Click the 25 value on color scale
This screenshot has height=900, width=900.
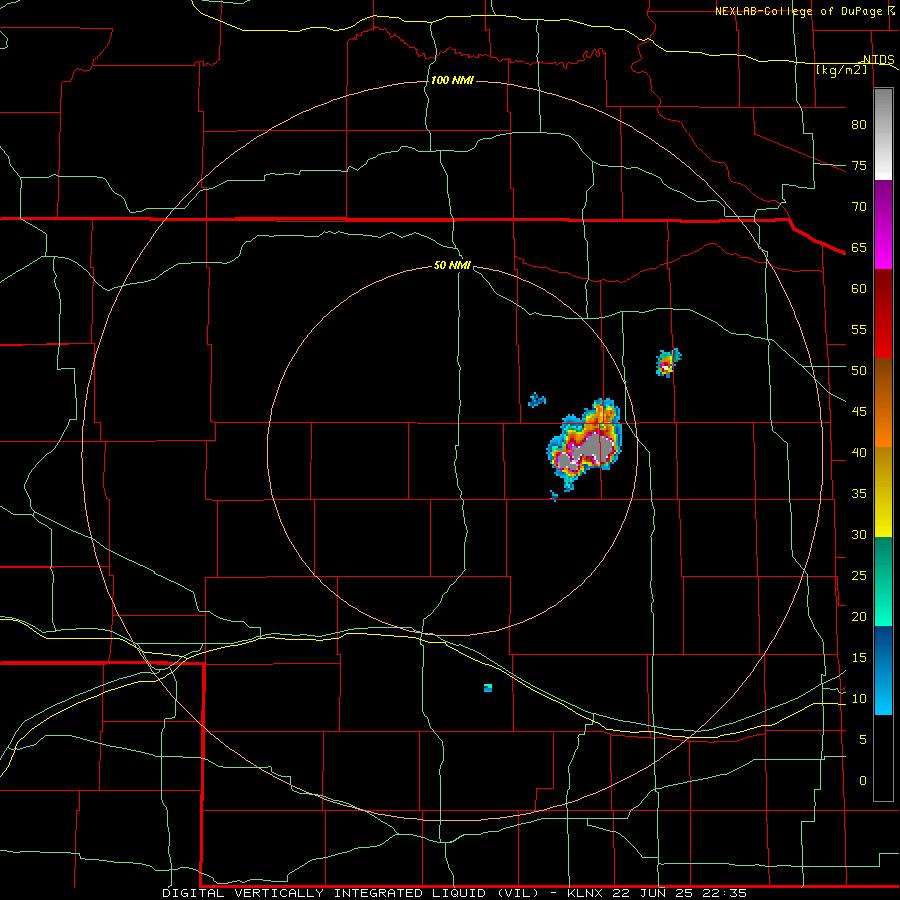[x=859, y=575]
